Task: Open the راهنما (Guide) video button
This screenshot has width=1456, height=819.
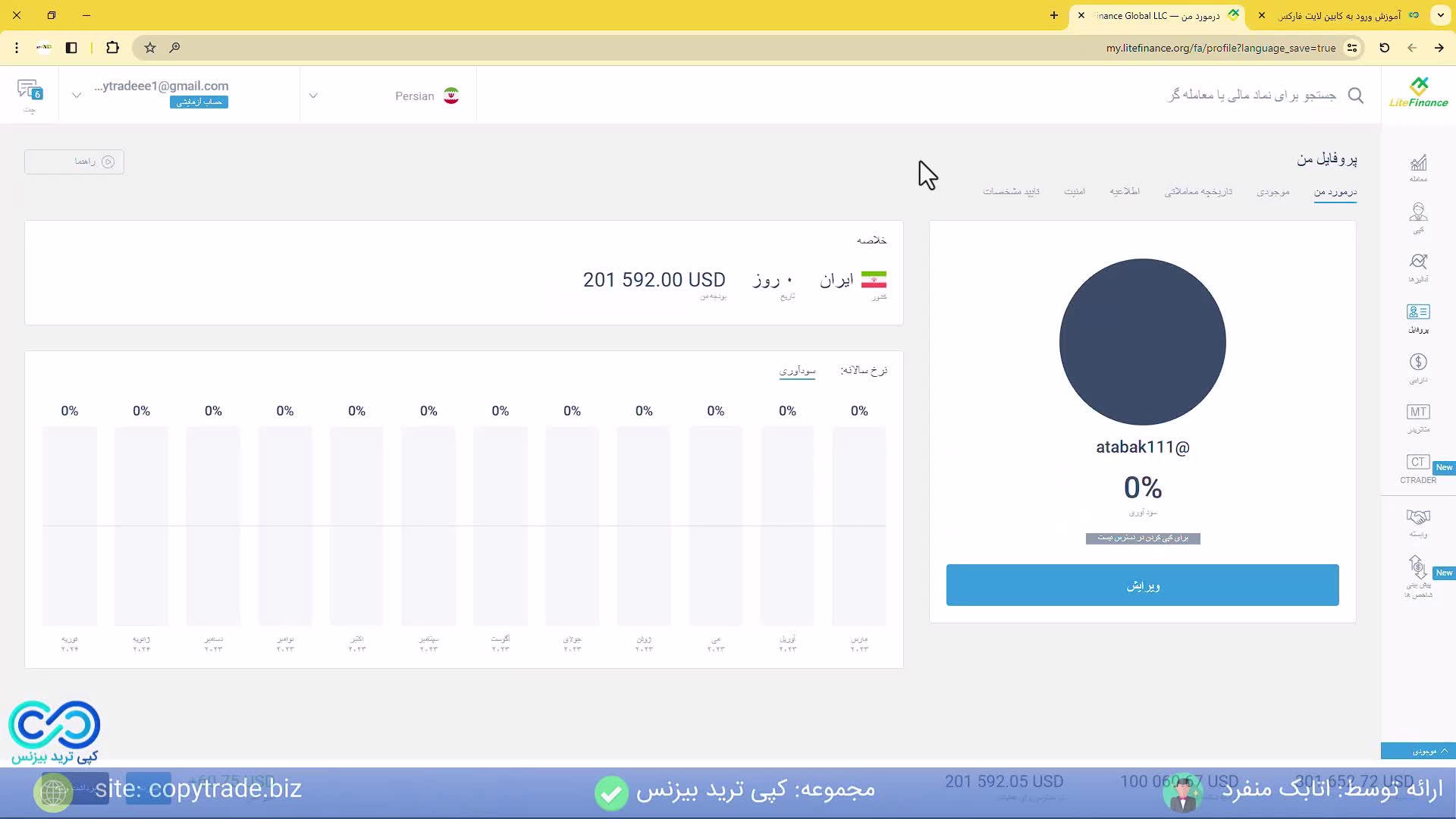Action: 74,162
